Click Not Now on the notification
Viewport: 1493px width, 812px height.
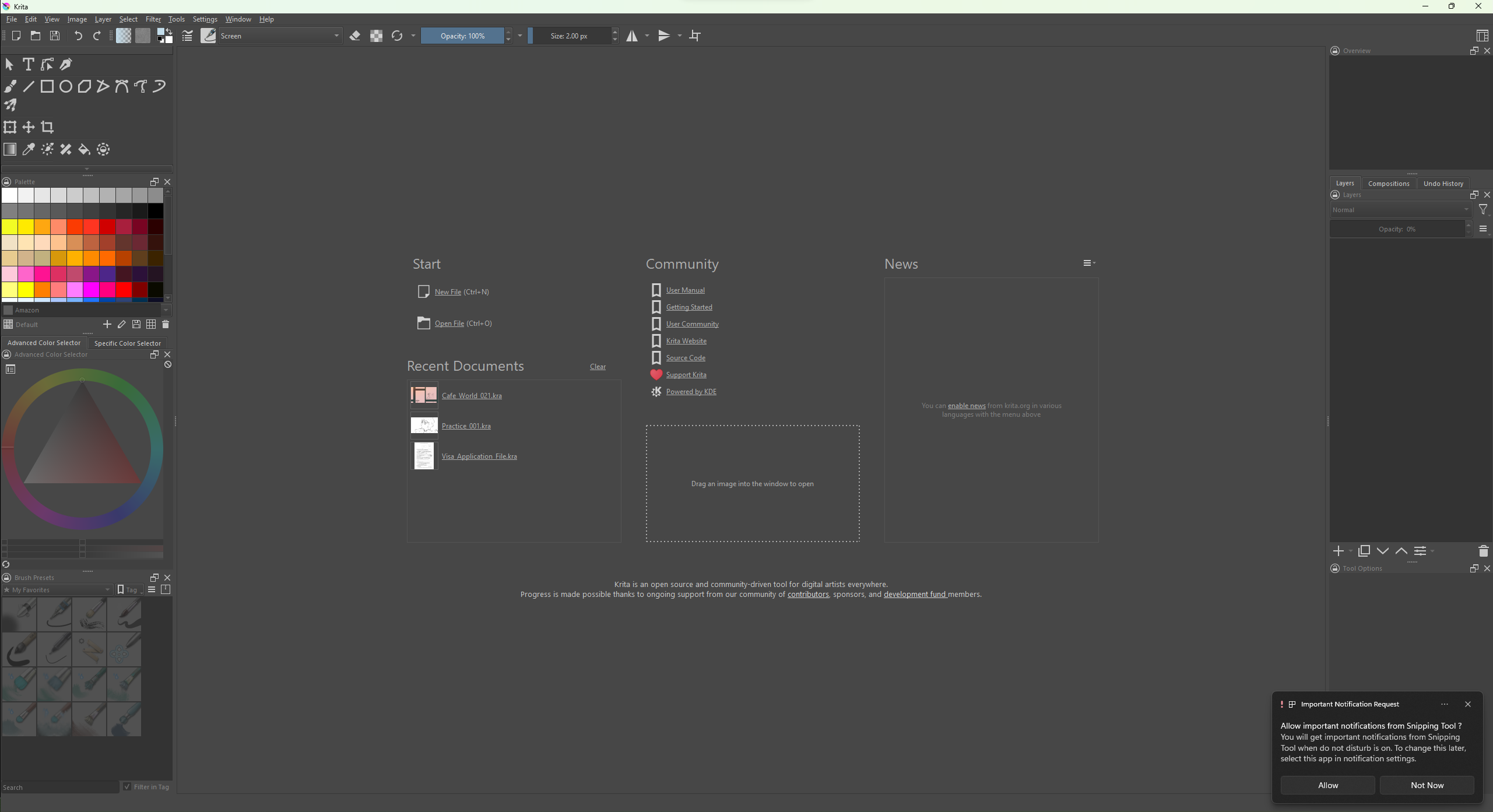point(1427,785)
